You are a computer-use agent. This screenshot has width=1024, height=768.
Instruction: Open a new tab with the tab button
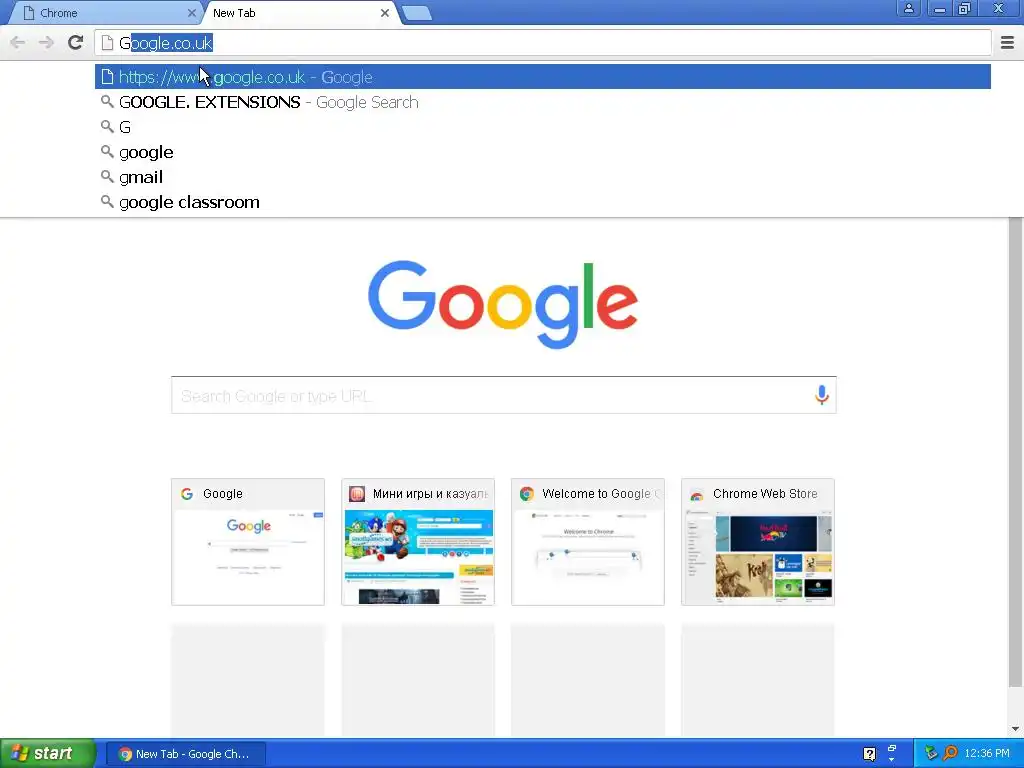click(417, 13)
